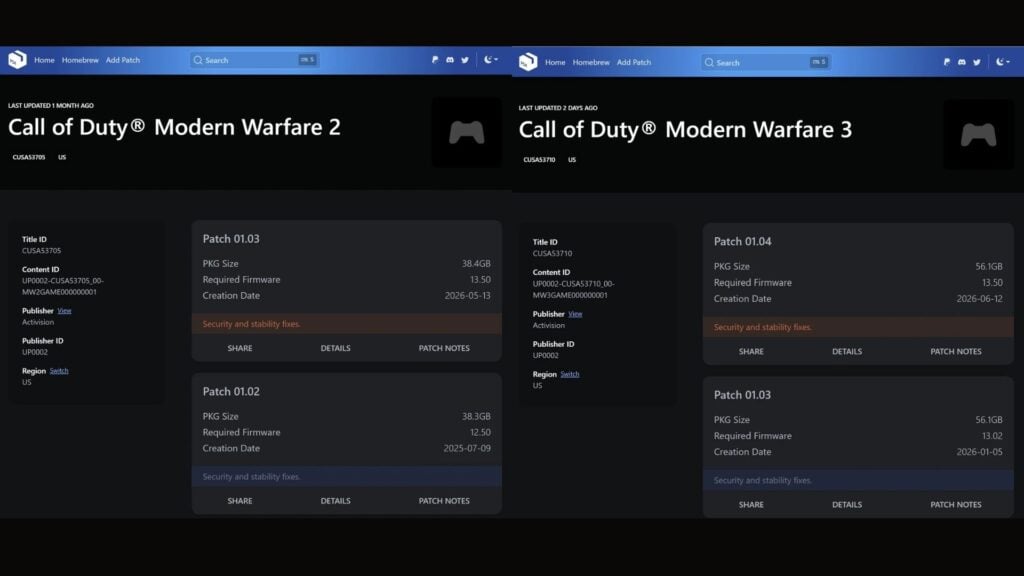This screenshot has height=576, width=1024.
Task: Click the CUSA53705 tag under the title
Action: tap(29, 157)
